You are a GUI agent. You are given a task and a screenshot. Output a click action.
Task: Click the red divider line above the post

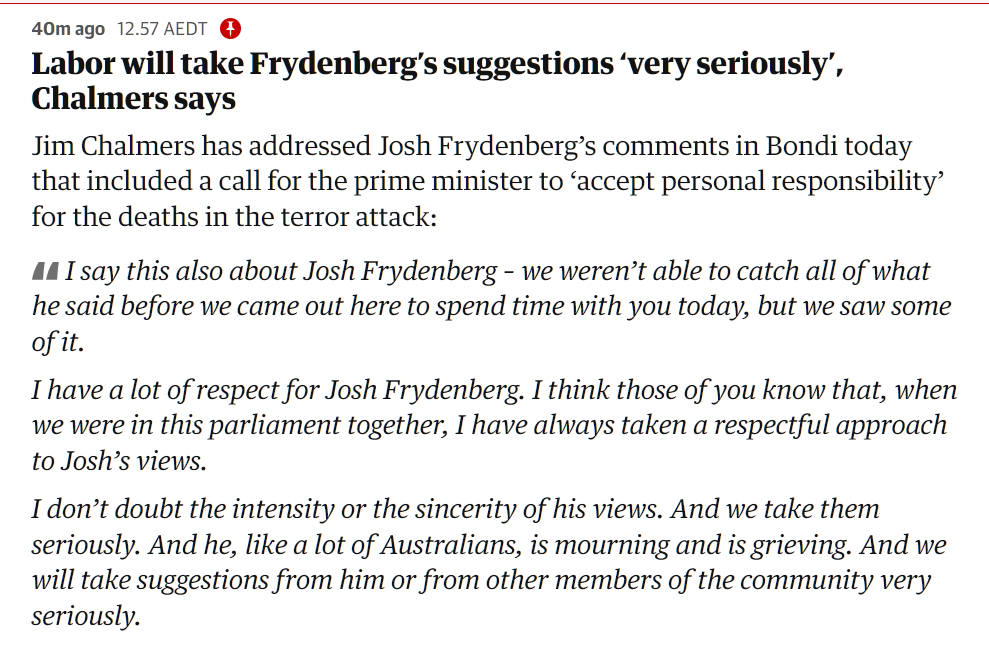(x=494, y=4)
